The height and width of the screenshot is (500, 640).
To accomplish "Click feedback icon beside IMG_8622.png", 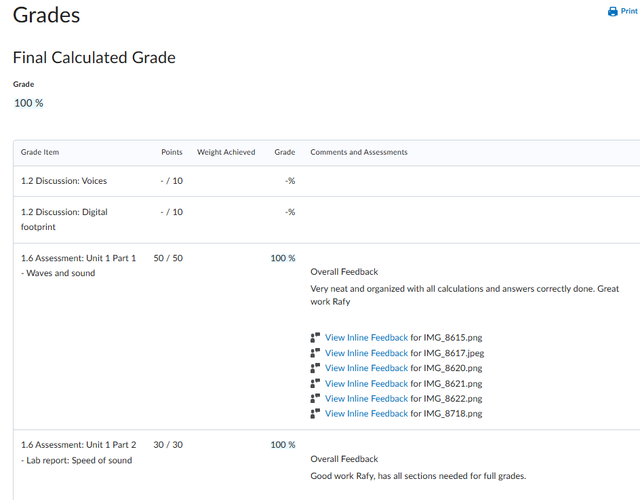I will click(x=315, y=398).
